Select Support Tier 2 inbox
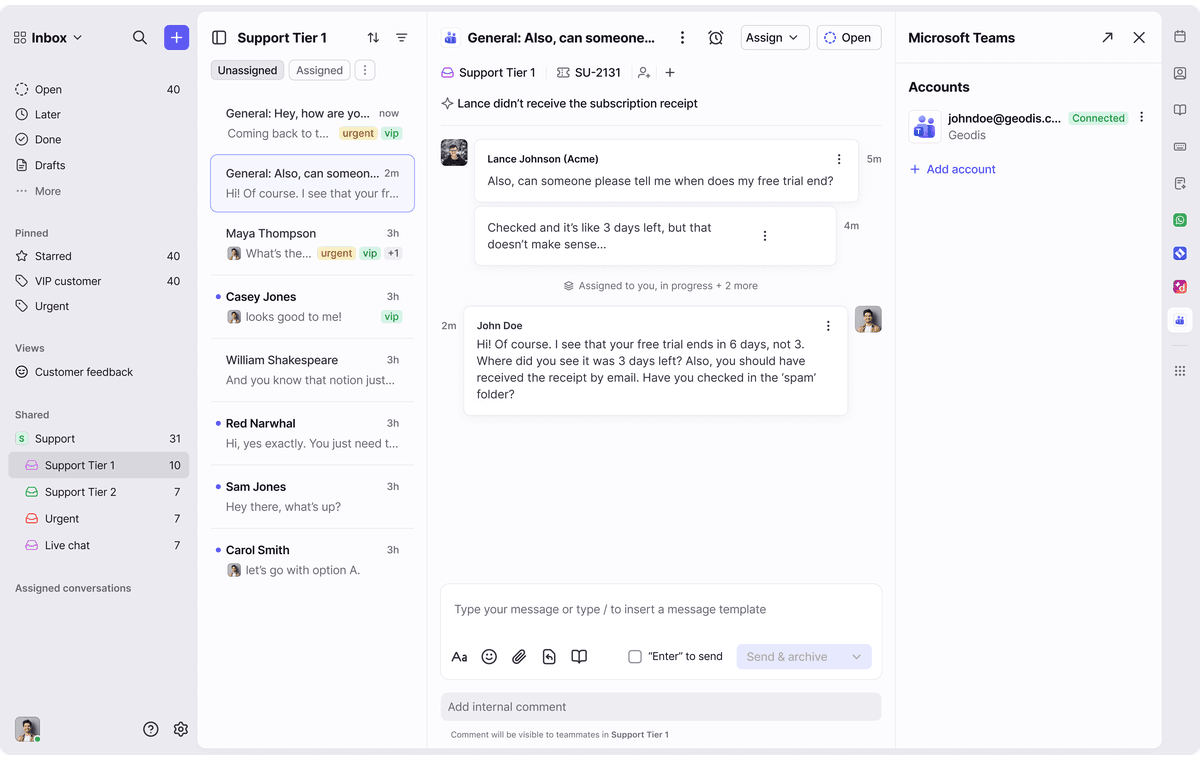The height and width of the screenshot is (760, 1200). point(98,492)
